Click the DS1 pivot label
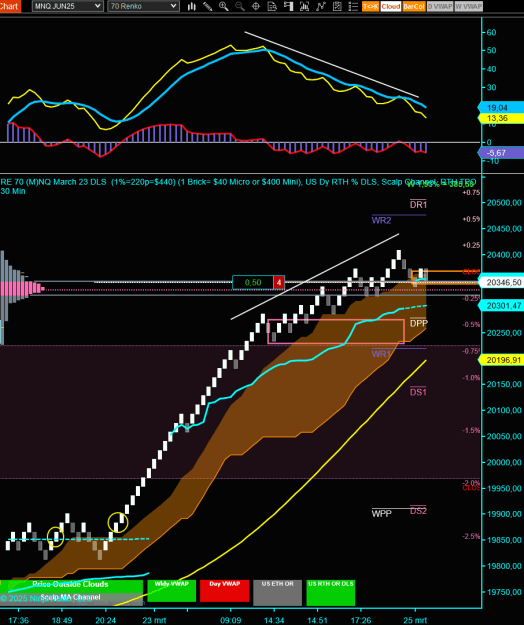The width and height of the screenshot is (524, 625). (418, 392)
